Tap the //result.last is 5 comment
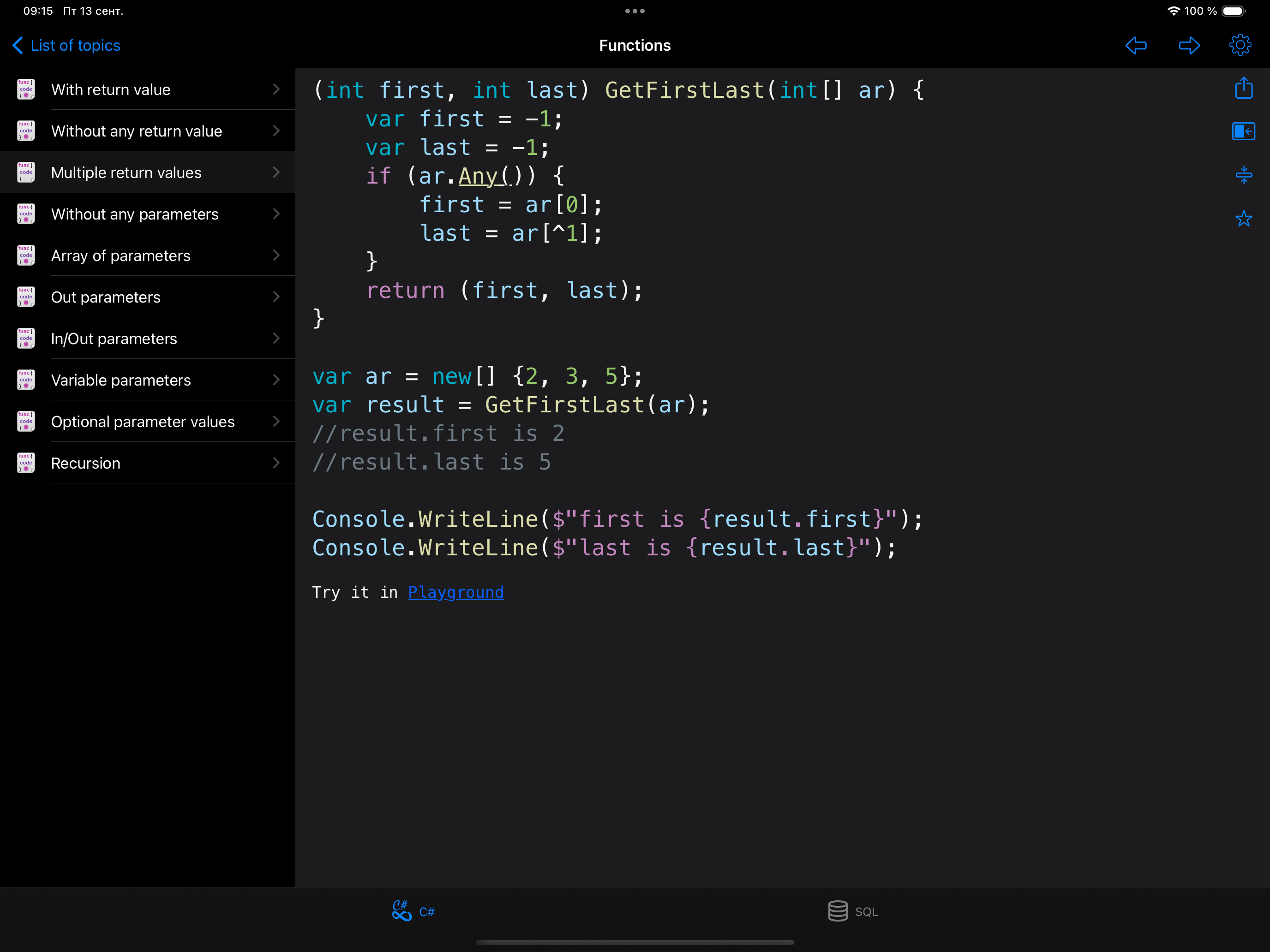The image size is (1270, 952). click(x=432, y=462)
